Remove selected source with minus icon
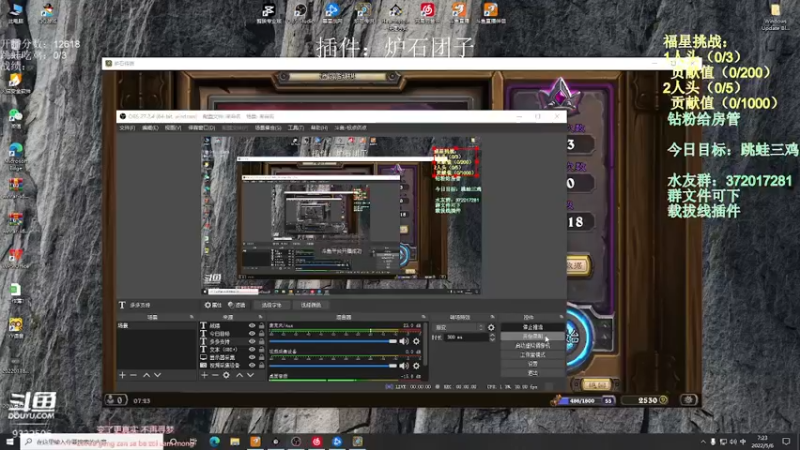The width and height of the screenshot is (800, 450). click(x=215, y=375)
